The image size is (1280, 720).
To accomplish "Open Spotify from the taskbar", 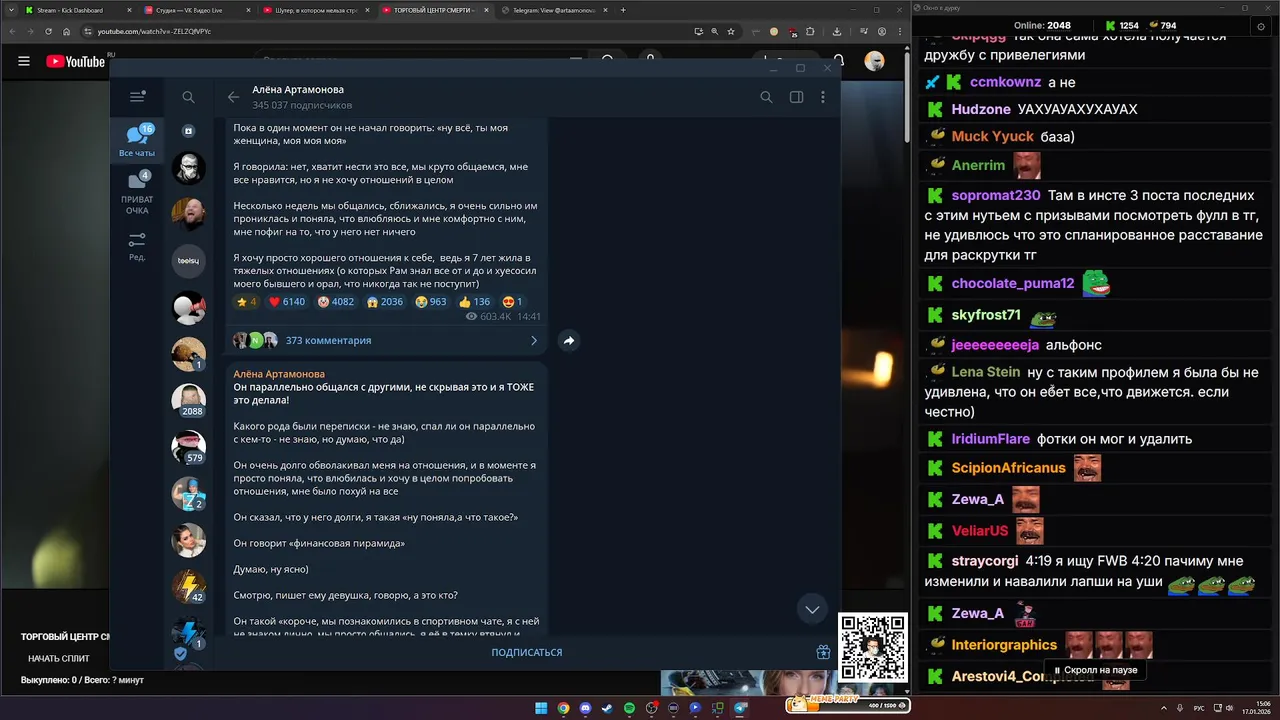I will tap(629, 708).
